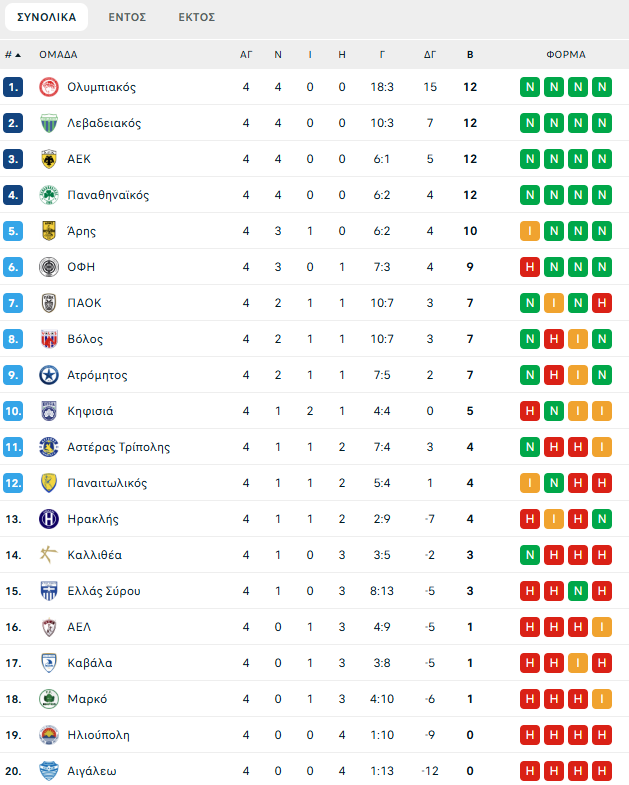Switch to the ΕΚΤΟΣ tab
The height and width of the screenshot is (785, 629).
[x=196, y=17]
